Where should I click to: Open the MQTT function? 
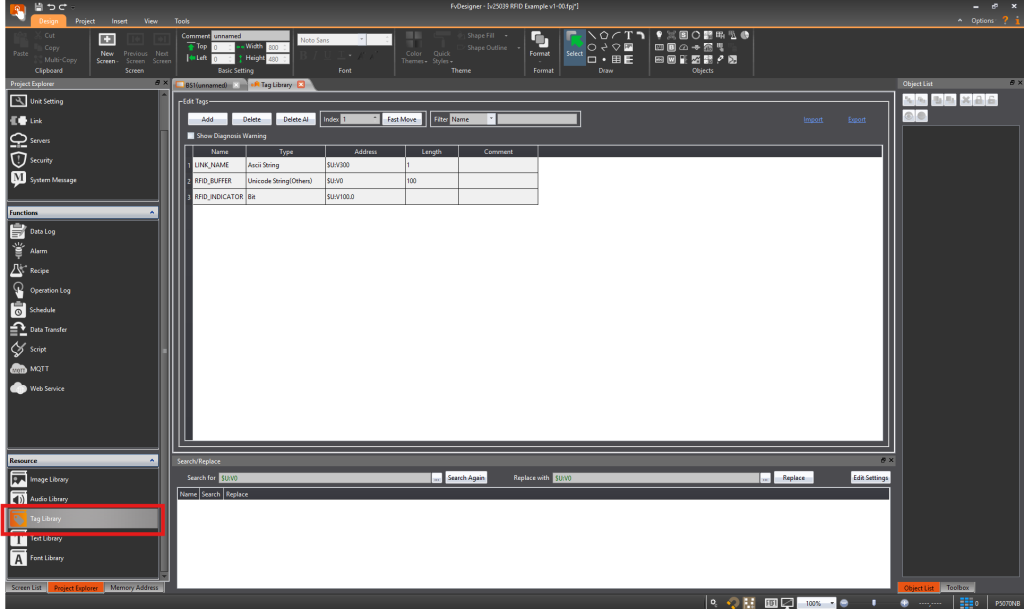tap(38, 369)
